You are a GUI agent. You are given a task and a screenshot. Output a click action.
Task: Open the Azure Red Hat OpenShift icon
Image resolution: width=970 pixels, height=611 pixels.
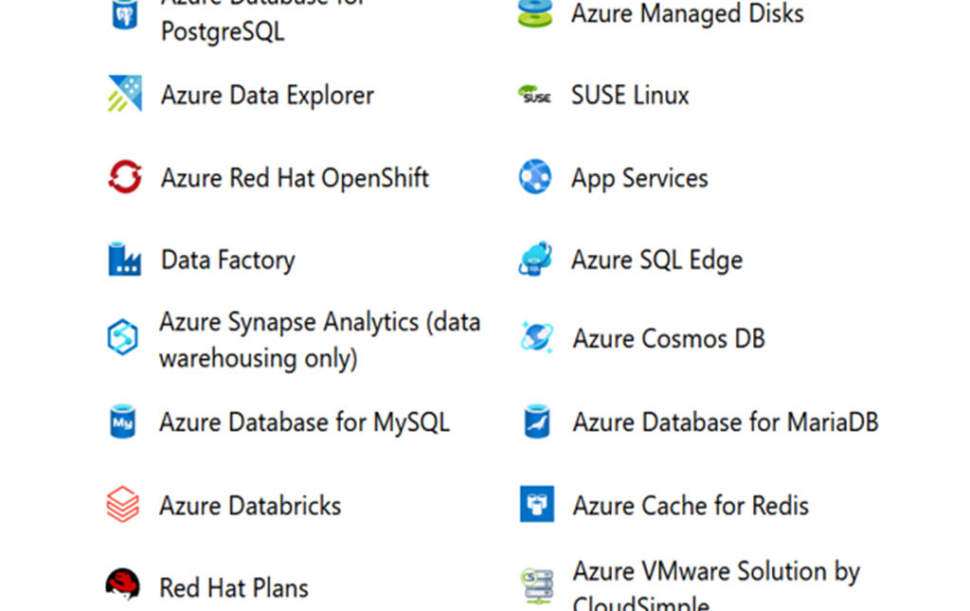point(125,177)
